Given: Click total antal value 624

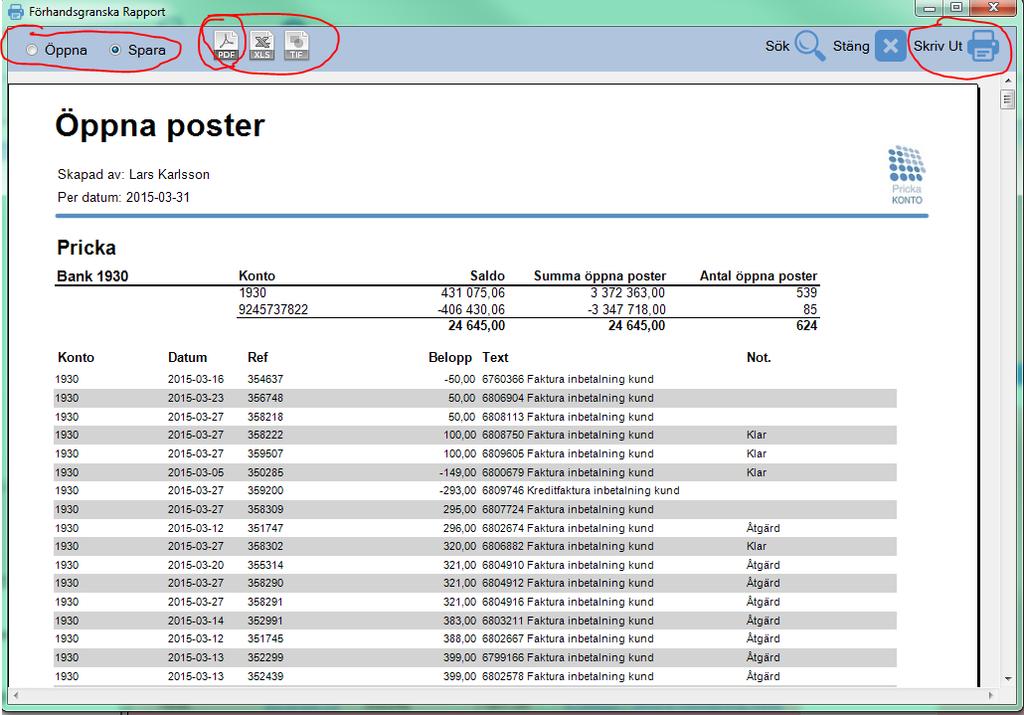Looking at the screenshot, I should tap(807, 325).
